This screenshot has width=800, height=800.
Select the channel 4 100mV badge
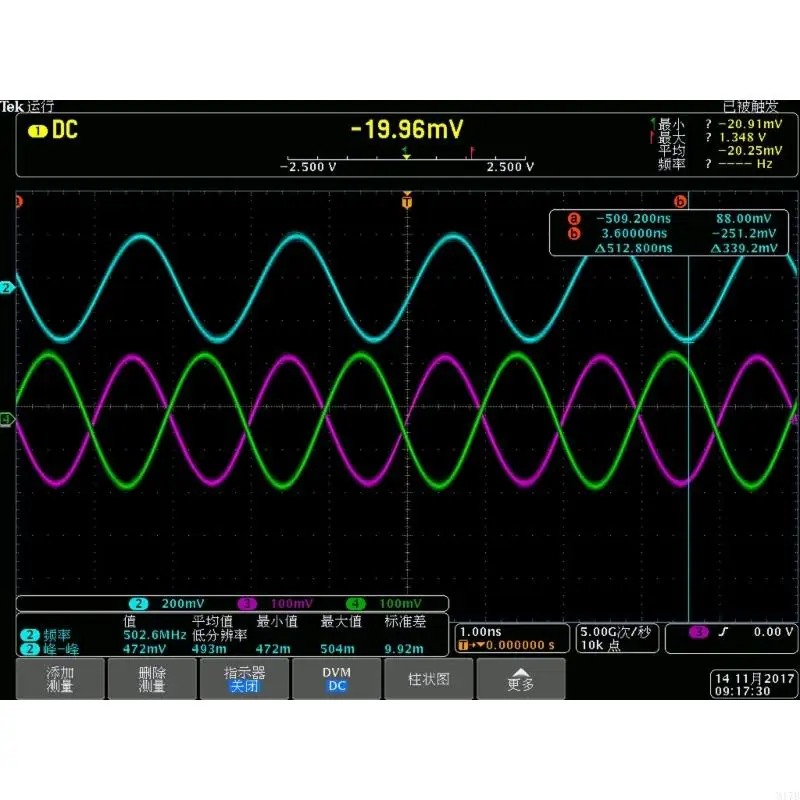(x=378, y=603)
